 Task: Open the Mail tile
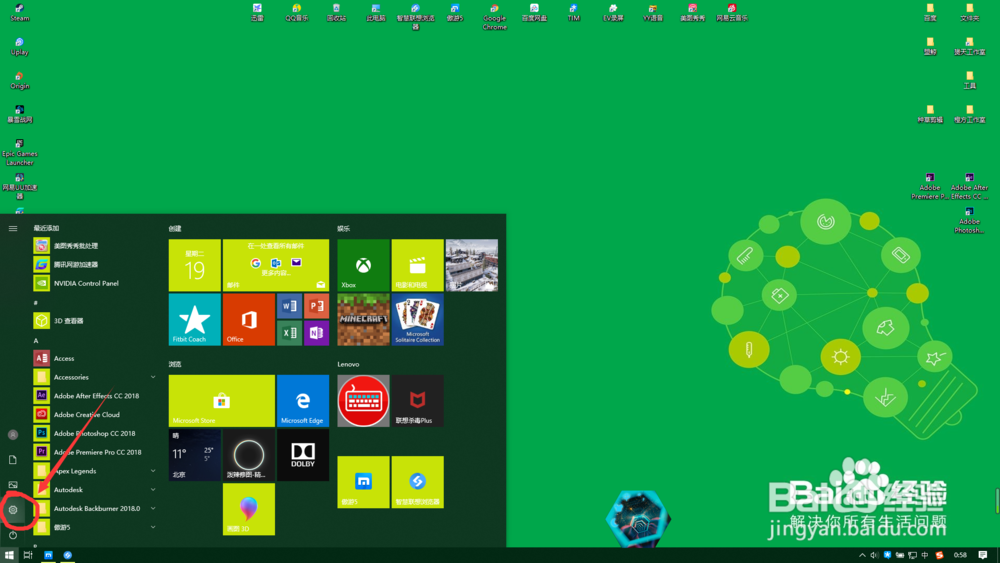pos(276,265)
